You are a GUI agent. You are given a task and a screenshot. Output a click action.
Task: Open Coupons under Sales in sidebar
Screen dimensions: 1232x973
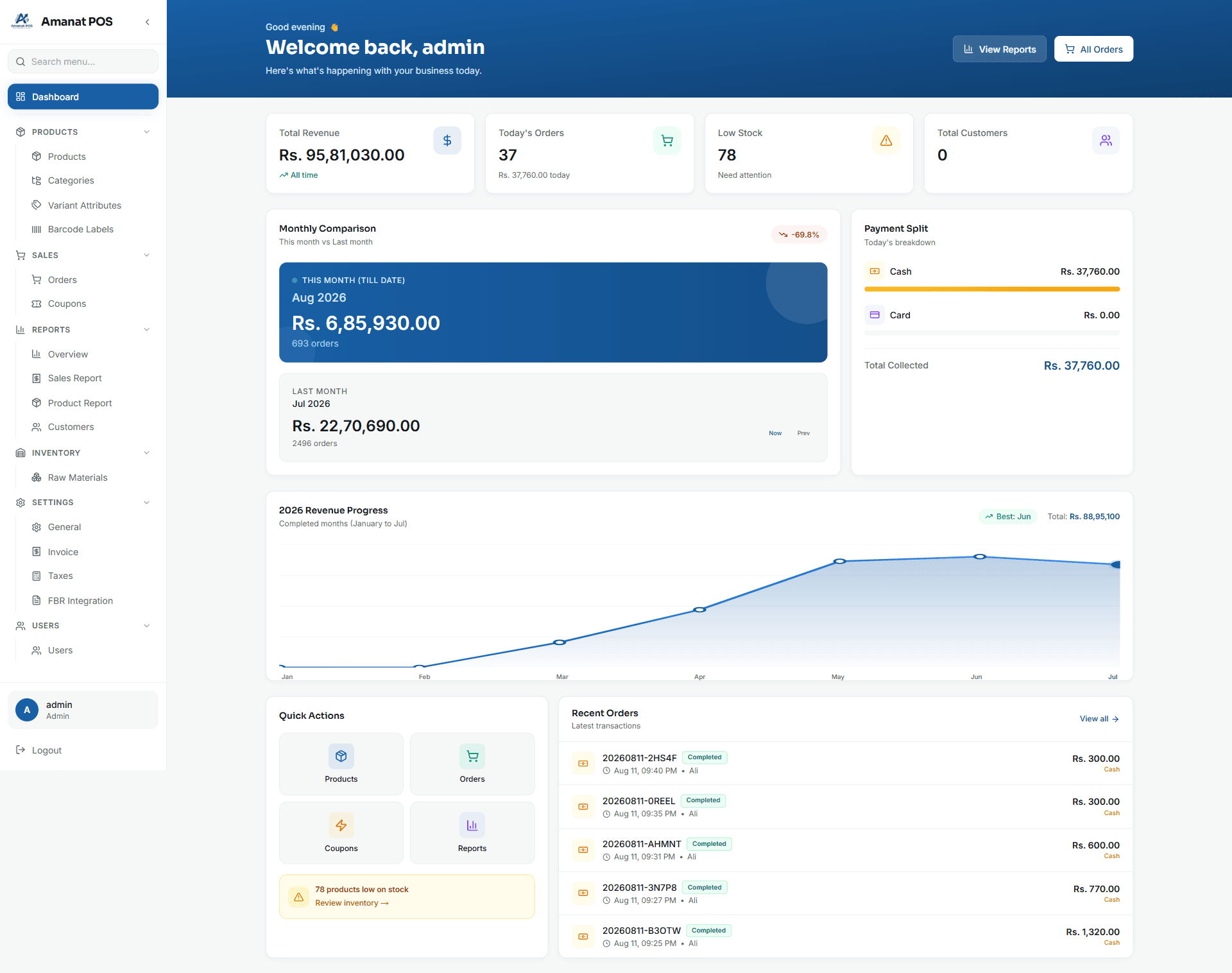coord(91,304)
